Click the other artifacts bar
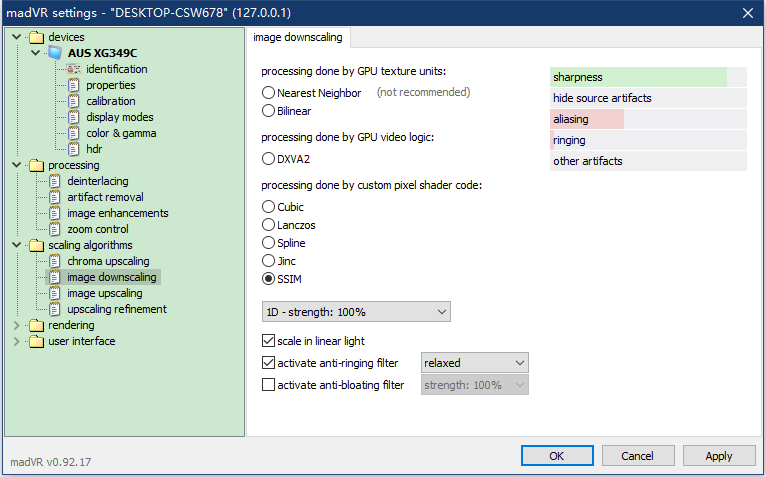Screen dimensions: 766x477 coord(648,161)
